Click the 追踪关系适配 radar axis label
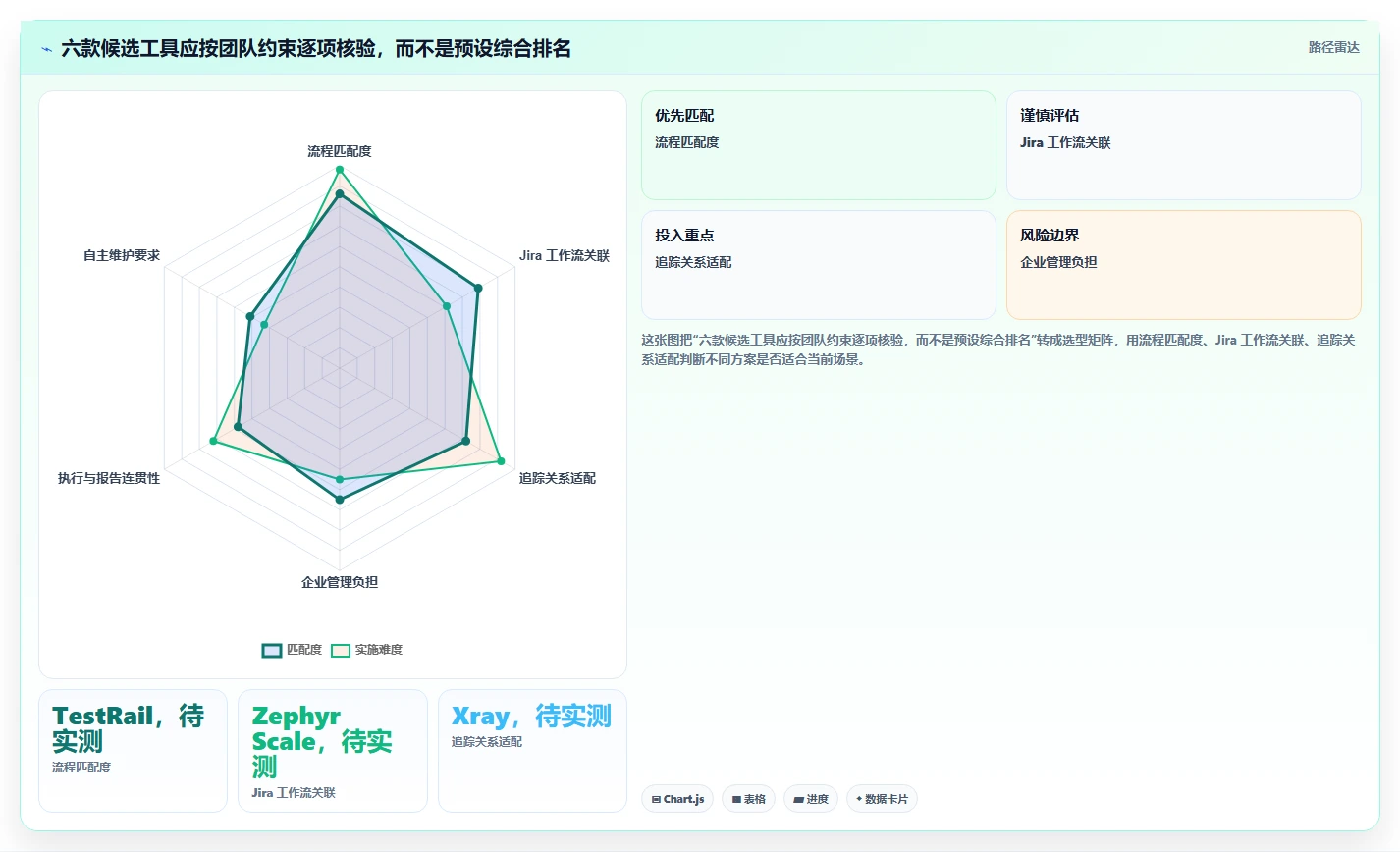This screenshot has height=852, width=1400. [x=558, y=478]
